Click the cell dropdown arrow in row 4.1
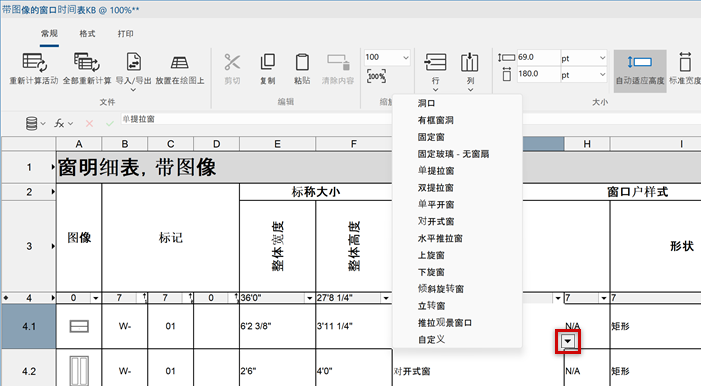Screen dimensions: 701x386 [x=567, y=342]
